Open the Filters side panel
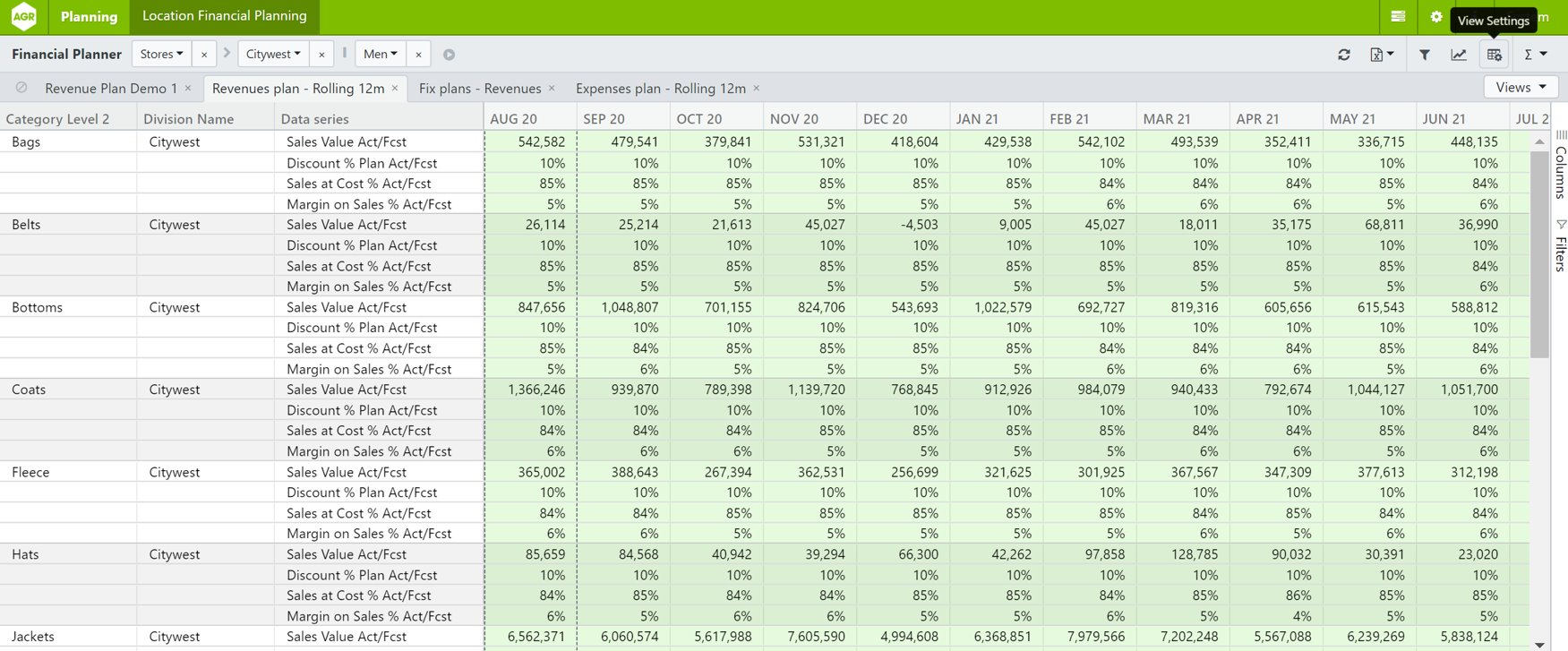This screenshot has width=1568, height=651. [x=1560, y=246]
